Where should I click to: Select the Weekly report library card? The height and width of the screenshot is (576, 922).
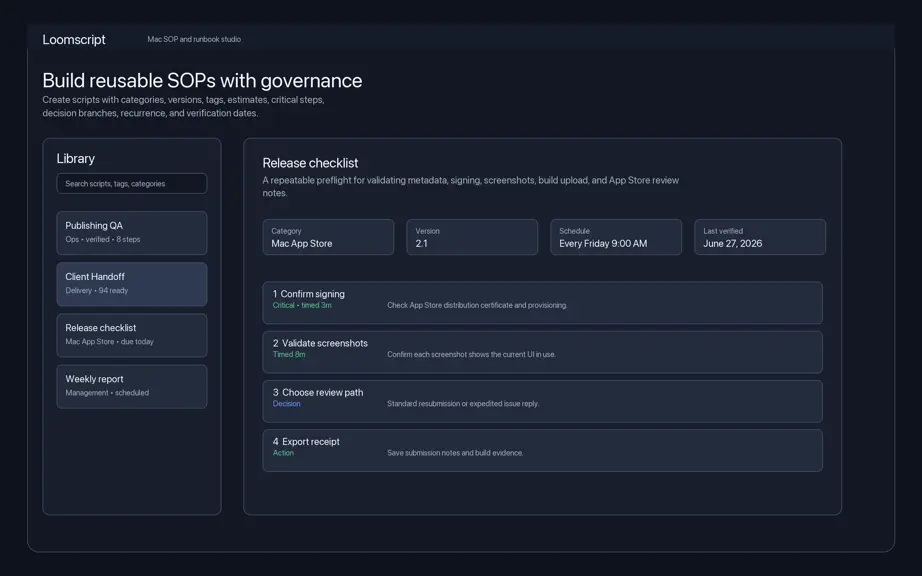(132, 386)
